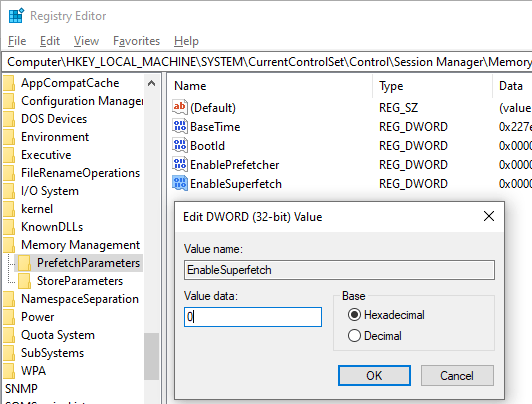532x404 pixels.
Task: Select the WPA key label
Action: click(33, 371)
